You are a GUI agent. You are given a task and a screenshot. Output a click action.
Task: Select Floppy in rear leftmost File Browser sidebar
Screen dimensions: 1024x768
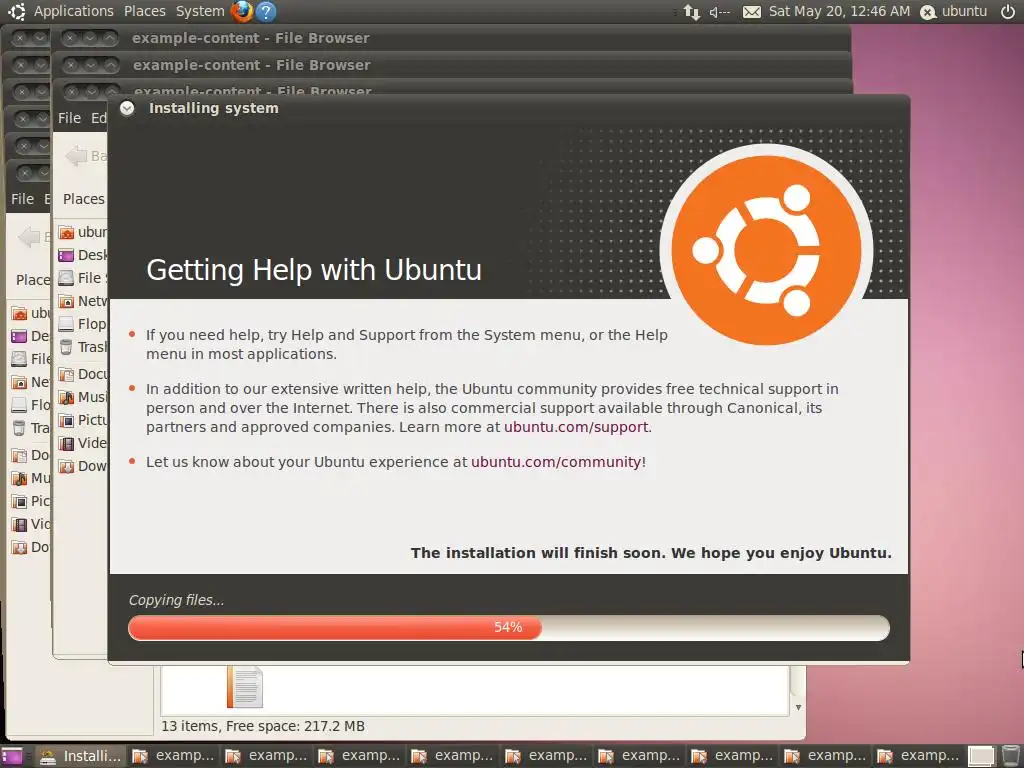(x=31, y=405)
